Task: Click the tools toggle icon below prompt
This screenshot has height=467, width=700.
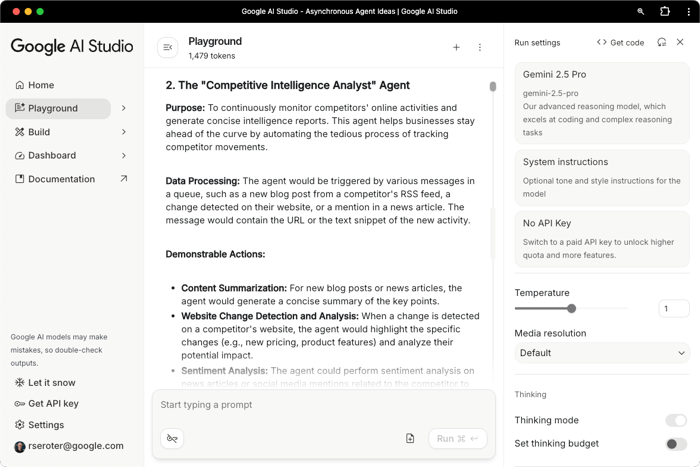Action: coord(172,438)
